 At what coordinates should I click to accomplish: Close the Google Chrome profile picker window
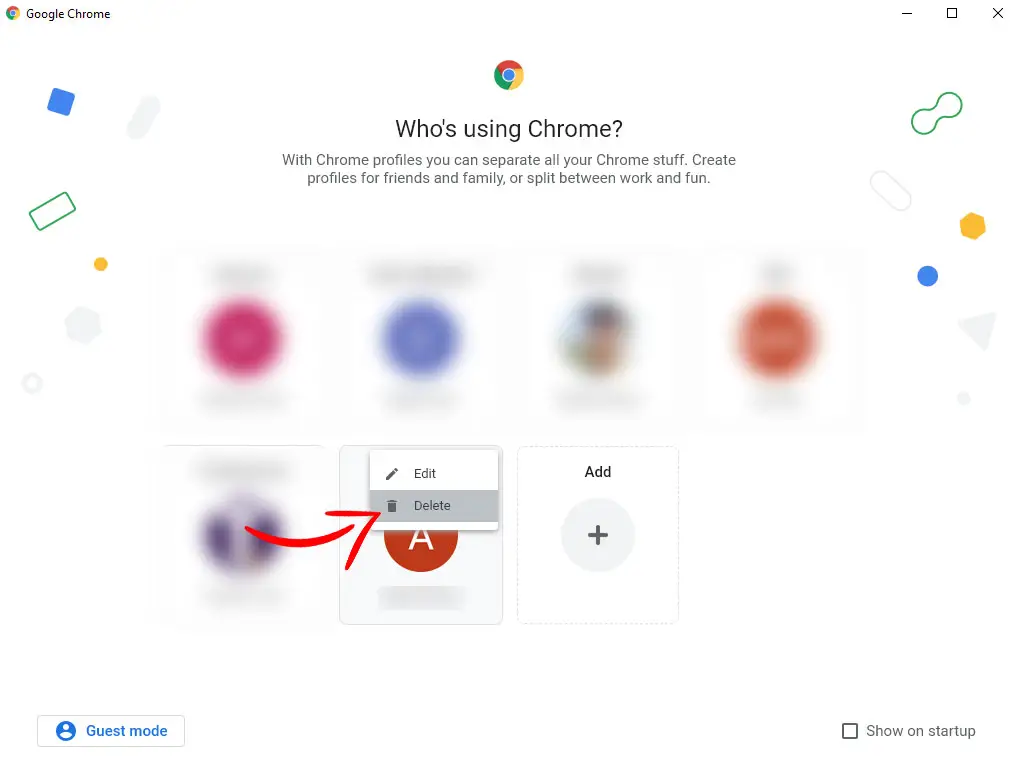pos(998,14)
